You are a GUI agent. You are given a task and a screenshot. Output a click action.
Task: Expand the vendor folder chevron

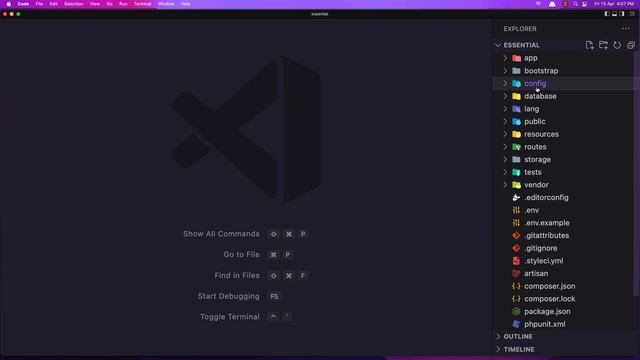point(505,184)
